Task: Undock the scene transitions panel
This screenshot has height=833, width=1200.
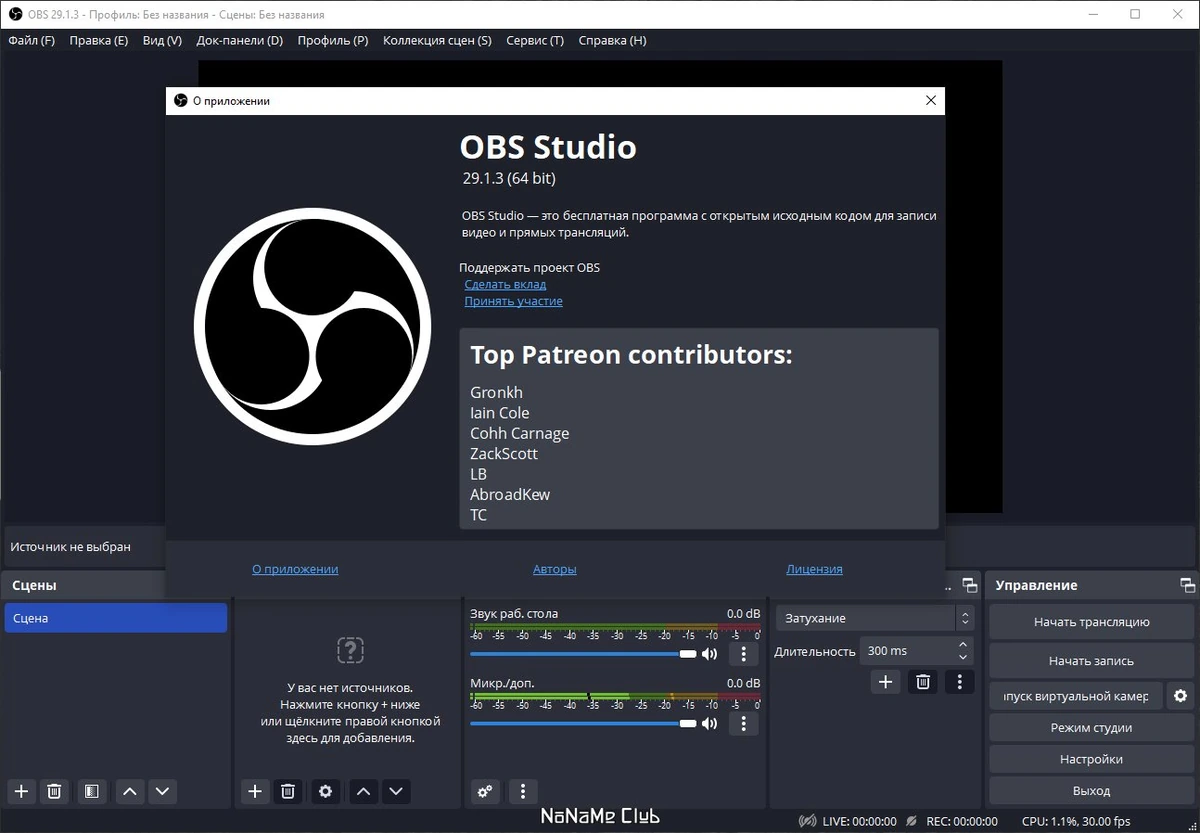Action: point(969,585)
